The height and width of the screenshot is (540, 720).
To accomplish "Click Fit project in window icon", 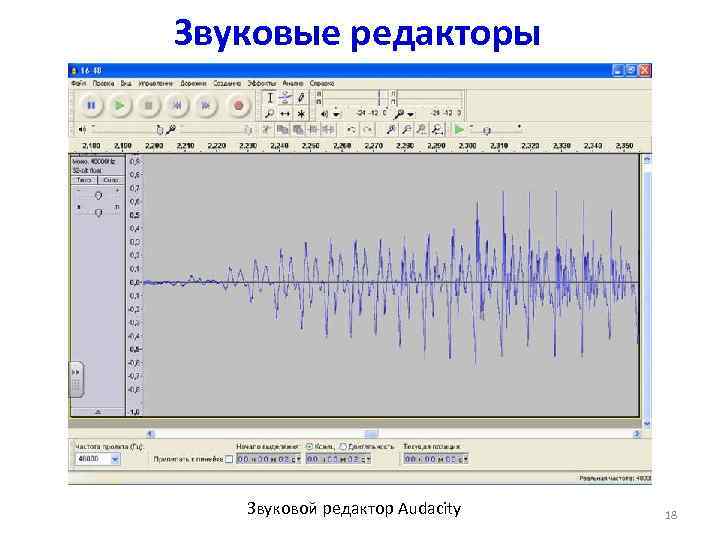I will click(x=438, y=130).
